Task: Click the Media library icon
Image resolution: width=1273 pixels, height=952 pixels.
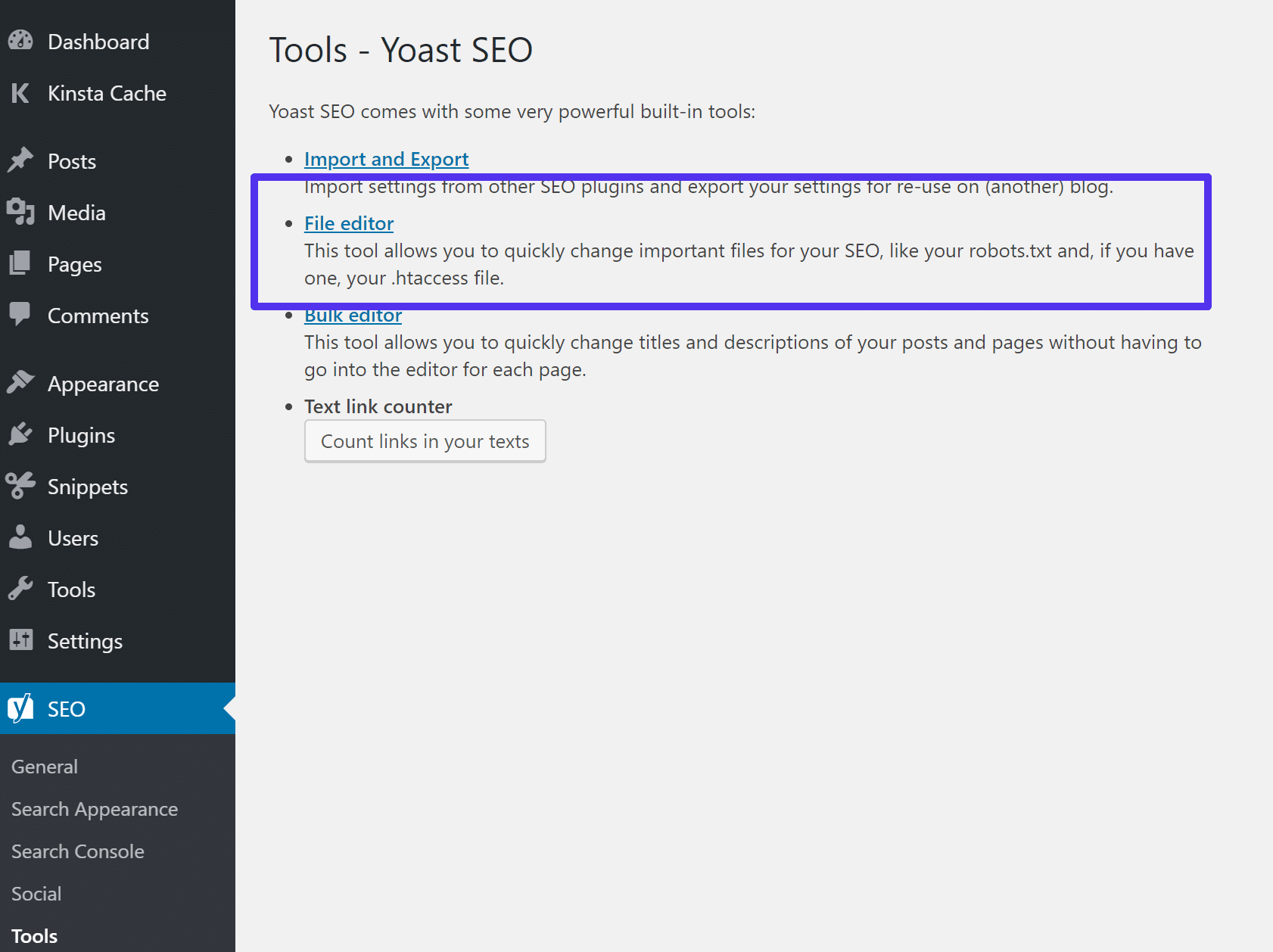Action: pyautogui.click(x=20, y=212)
